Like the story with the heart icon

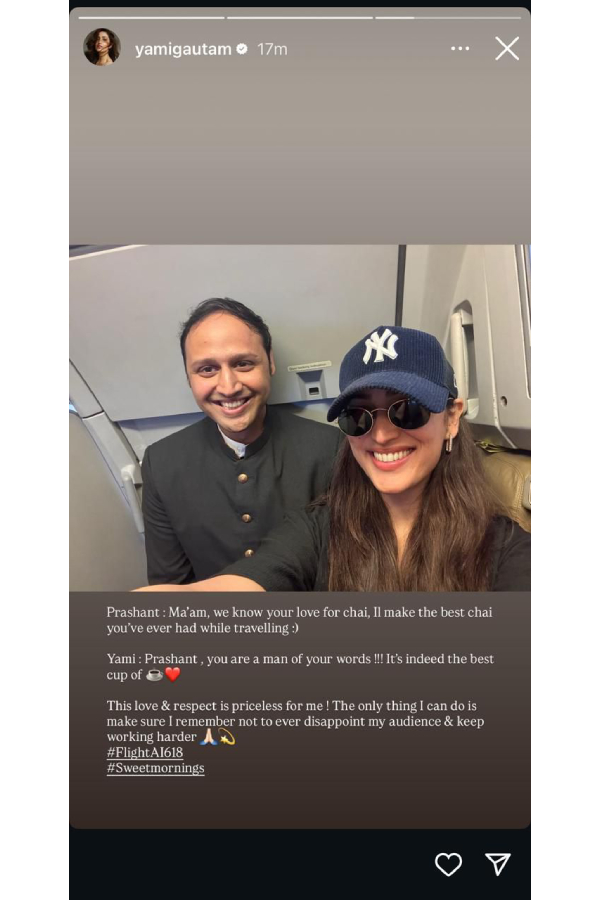point(448,864)
